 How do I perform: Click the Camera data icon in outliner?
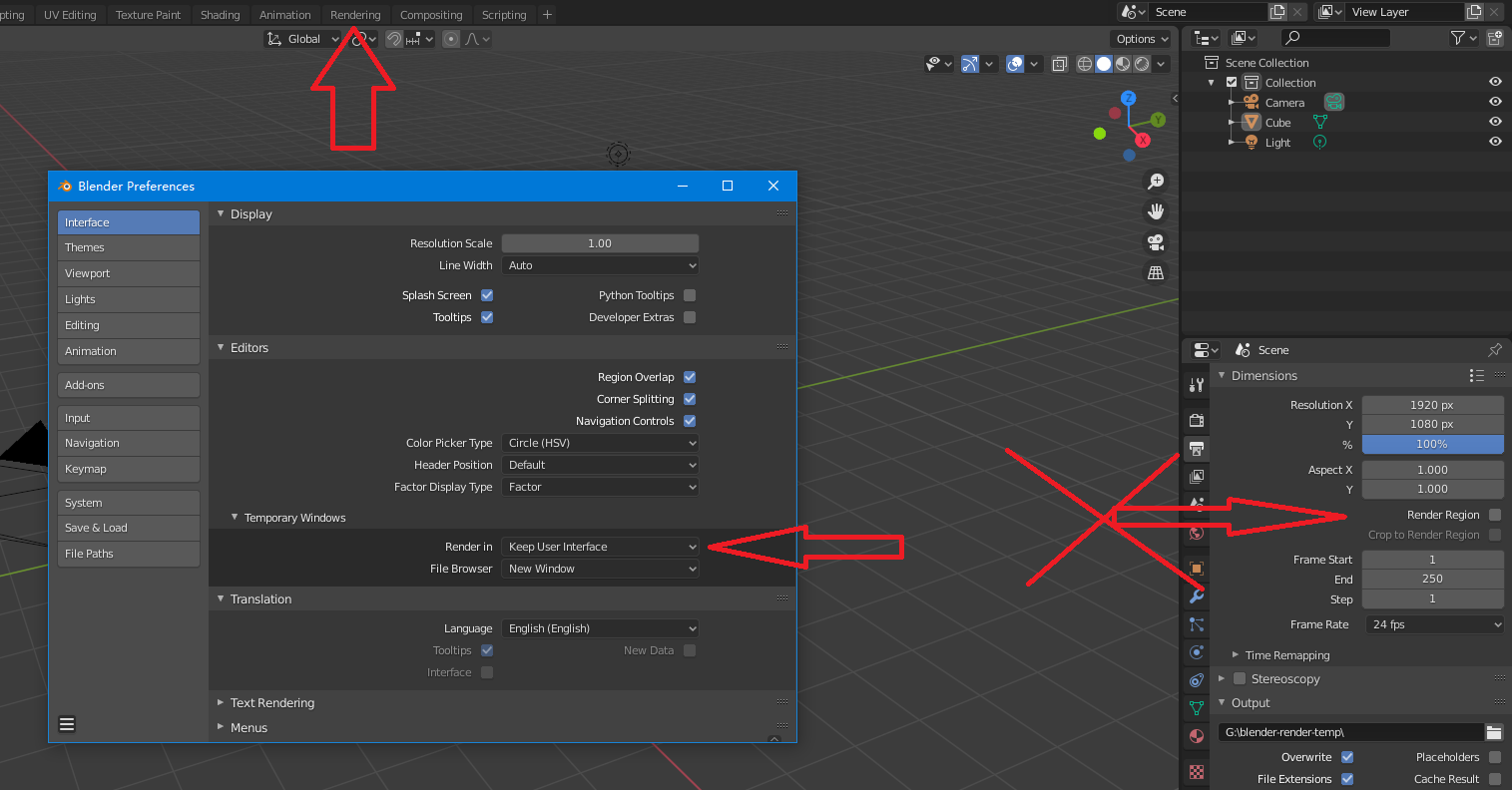tap(1334, 102)
